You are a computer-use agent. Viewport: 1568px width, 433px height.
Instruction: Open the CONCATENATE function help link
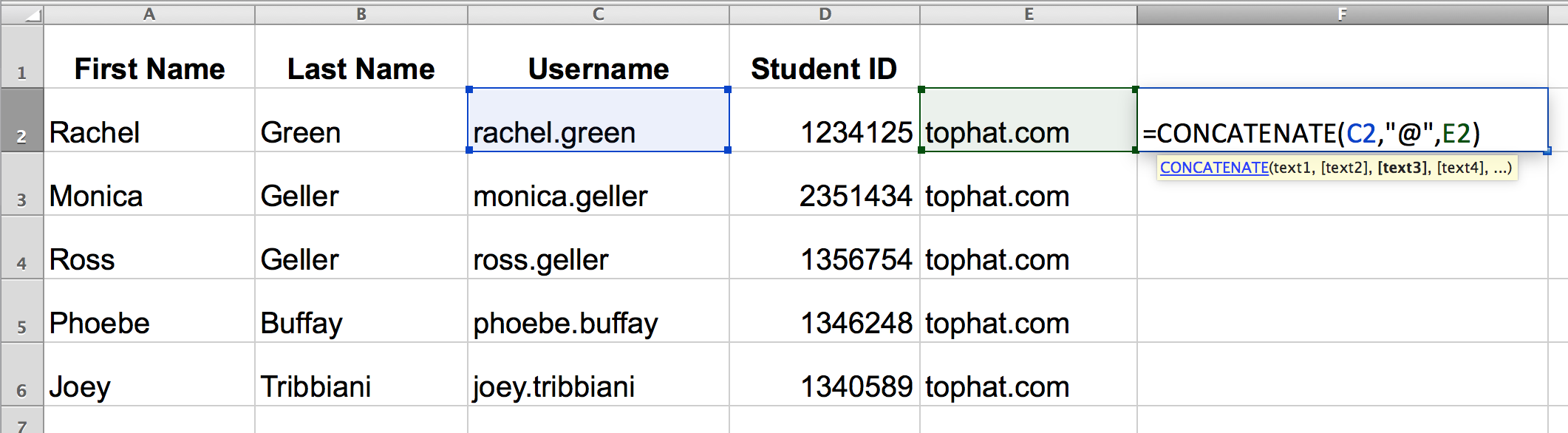click(x=1214, y=168)
